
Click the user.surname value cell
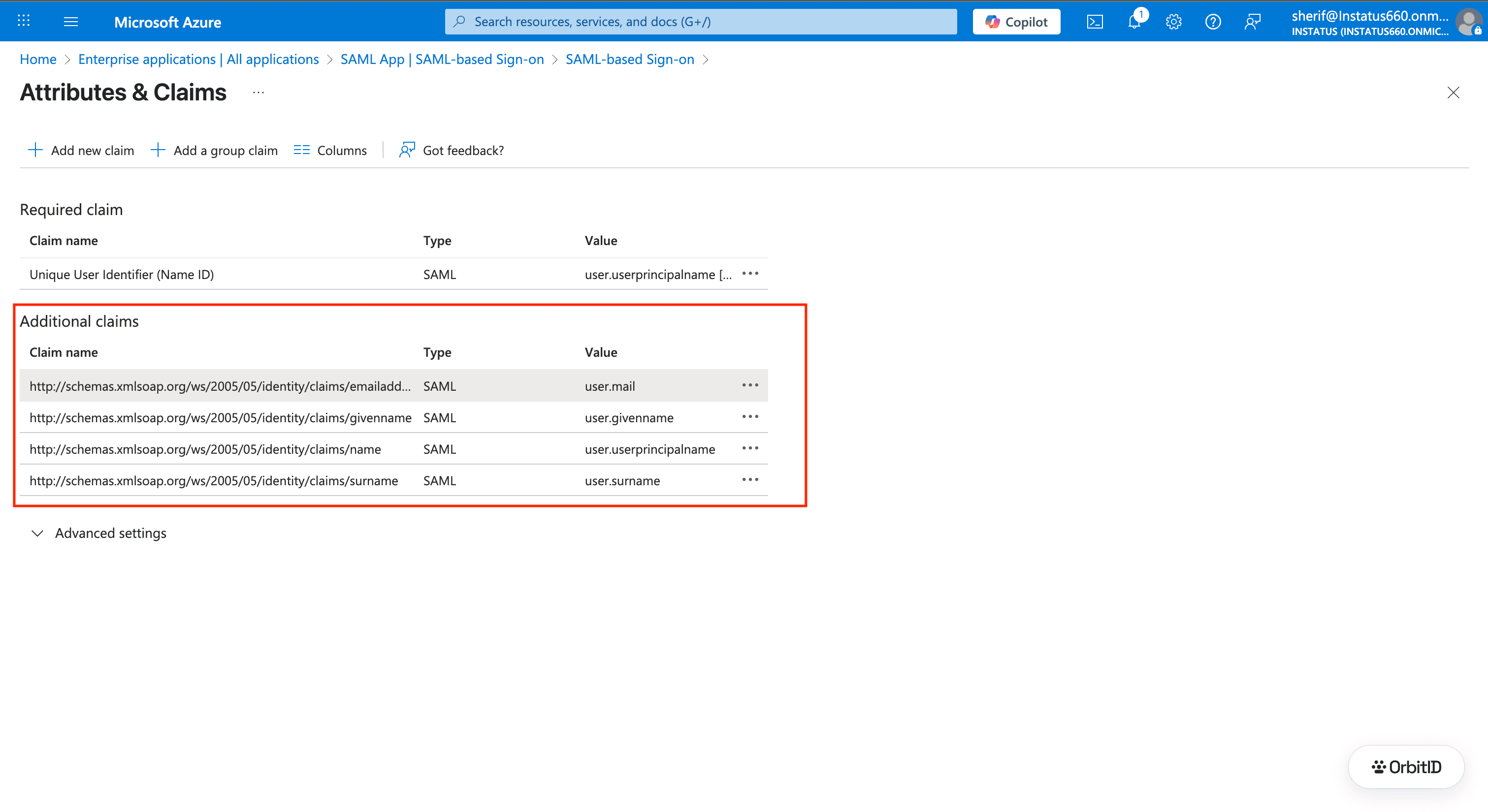click(x=622, y=480)
